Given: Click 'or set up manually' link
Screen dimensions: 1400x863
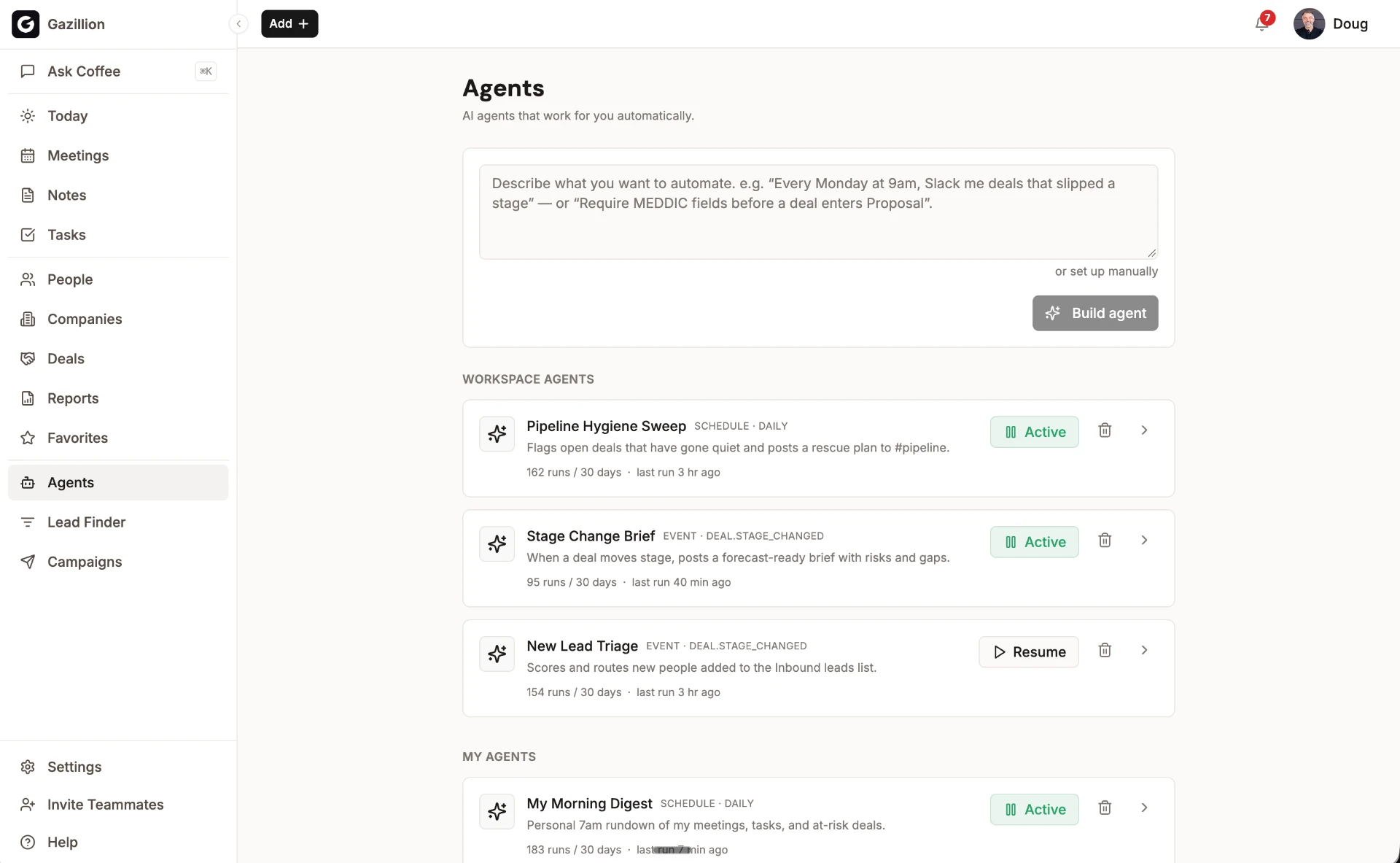Looking at the screenshot, I should [1106, 271].
